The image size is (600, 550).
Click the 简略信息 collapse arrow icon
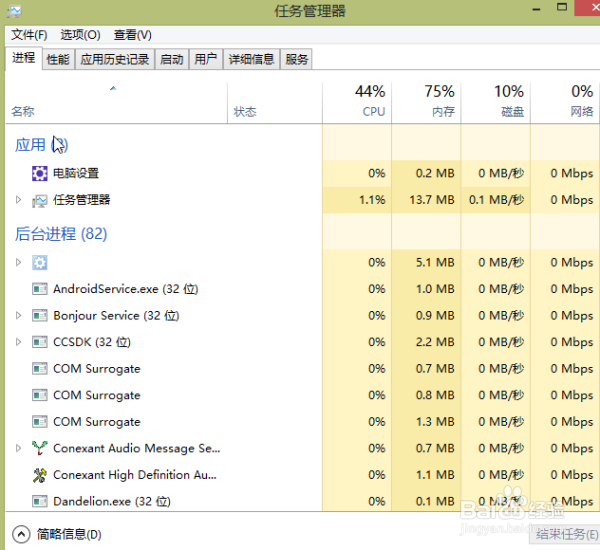[21, 534]
